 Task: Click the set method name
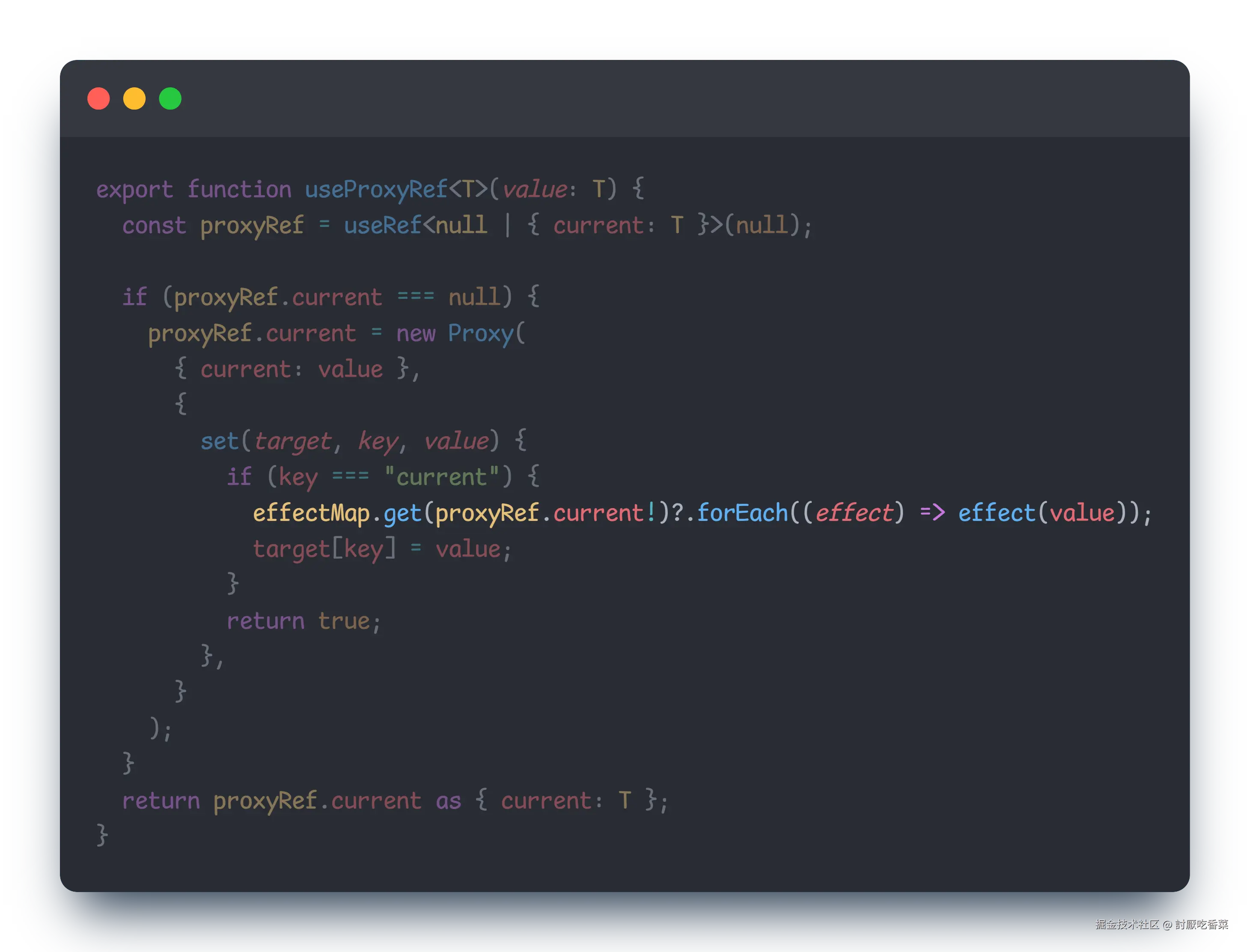point(219,441)
